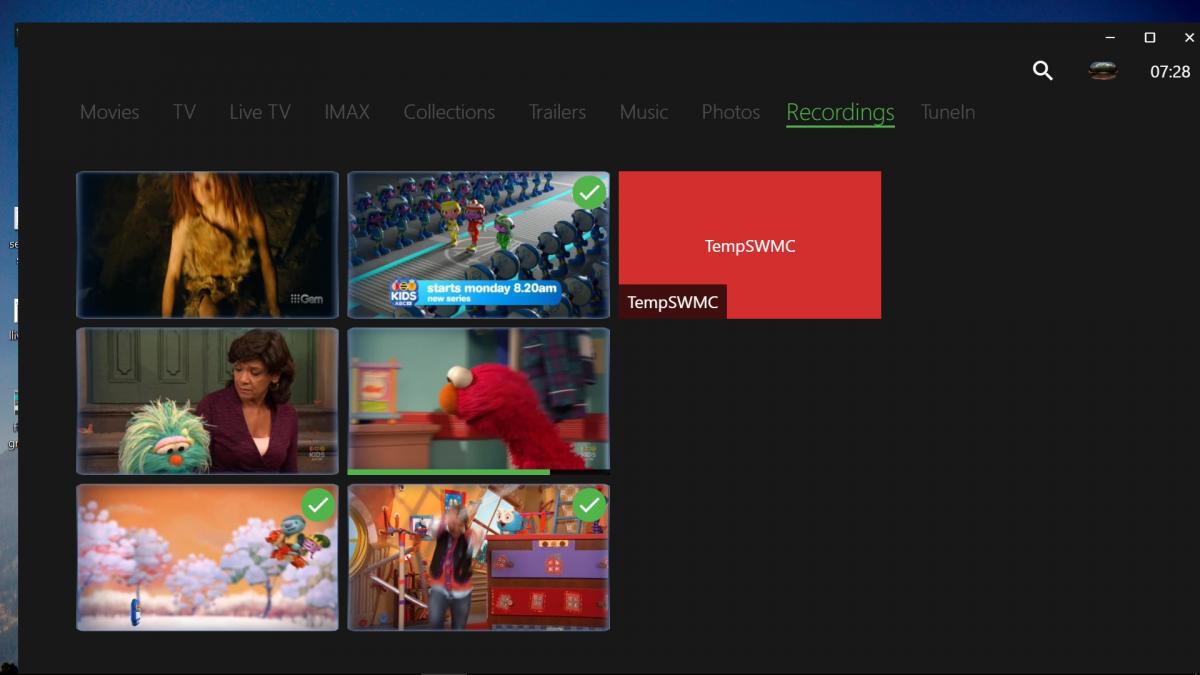Play the Elmo recording thumbnail
Screen dimensions: 1200x675
pos(478,401)
